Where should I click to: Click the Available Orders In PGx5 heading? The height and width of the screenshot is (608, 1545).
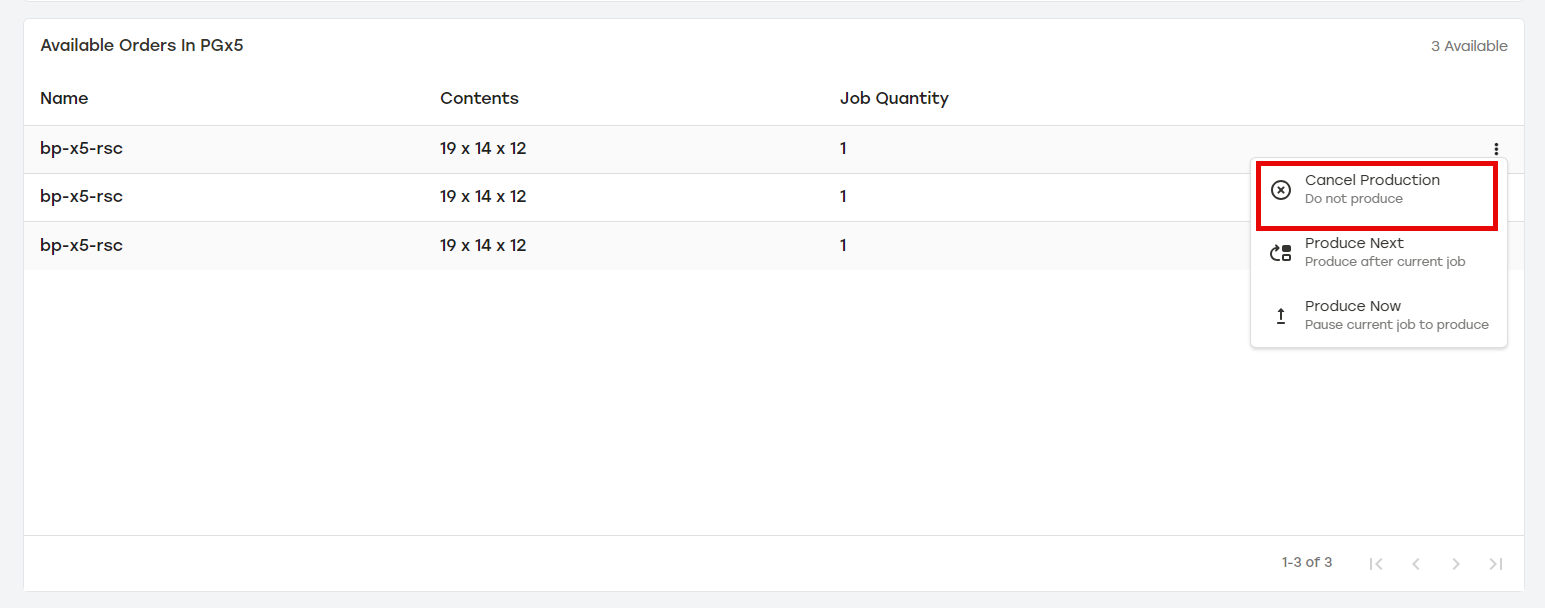tap(142, 46)
